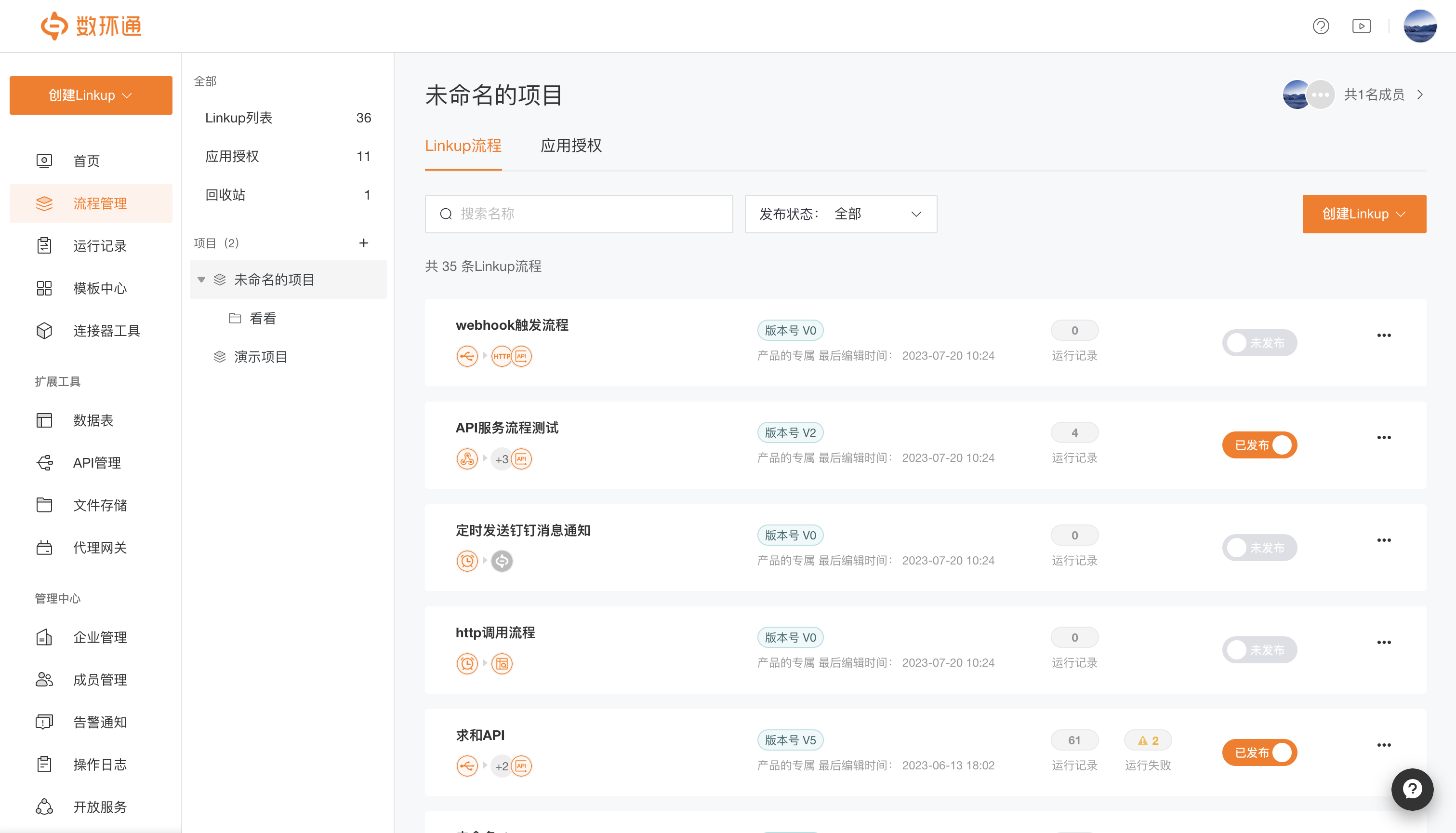Image resolution: width=1456 pixels, height=833 pixels.
Task: View 运行记录 count 4 for API服务流程测试
Action: 1074,432
